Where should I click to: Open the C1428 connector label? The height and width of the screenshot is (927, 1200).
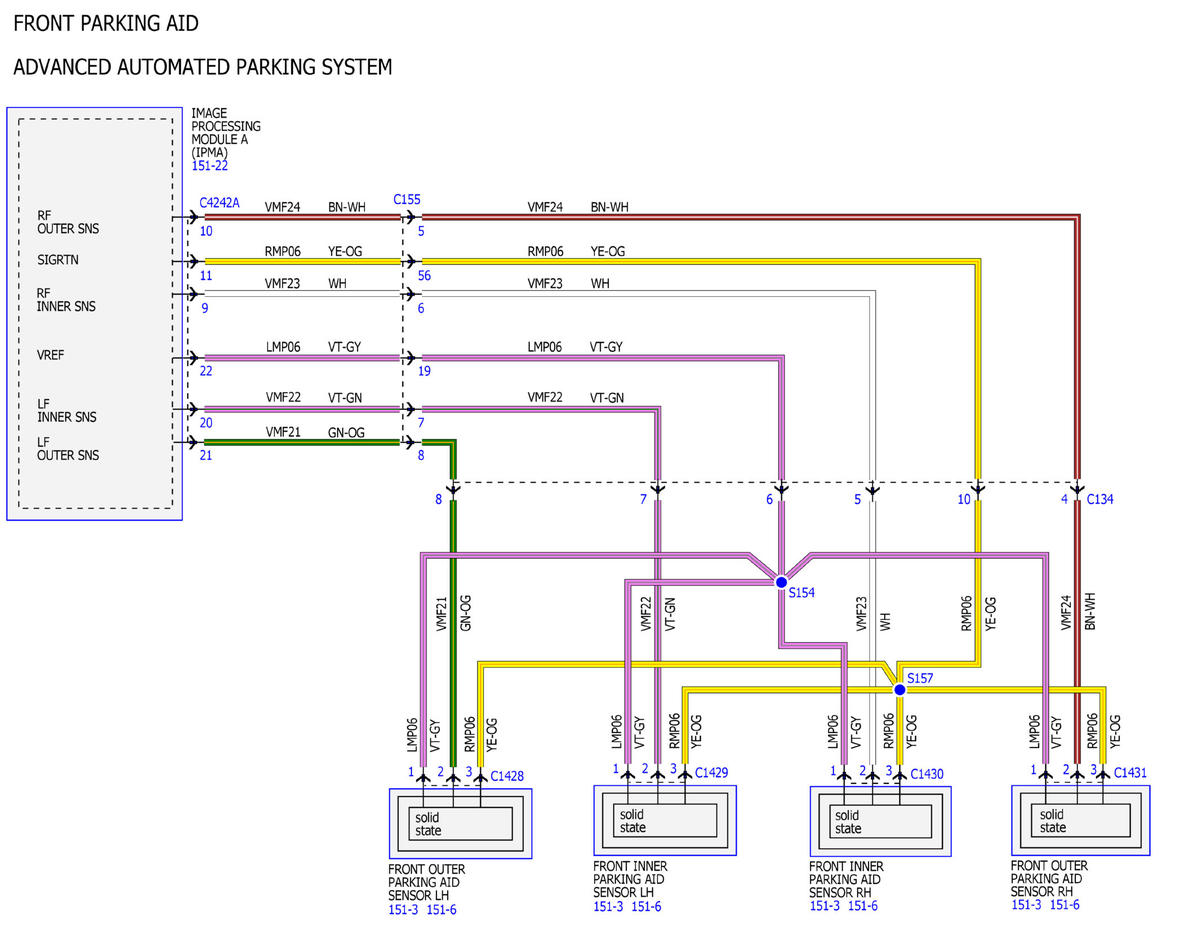point(507,776)
